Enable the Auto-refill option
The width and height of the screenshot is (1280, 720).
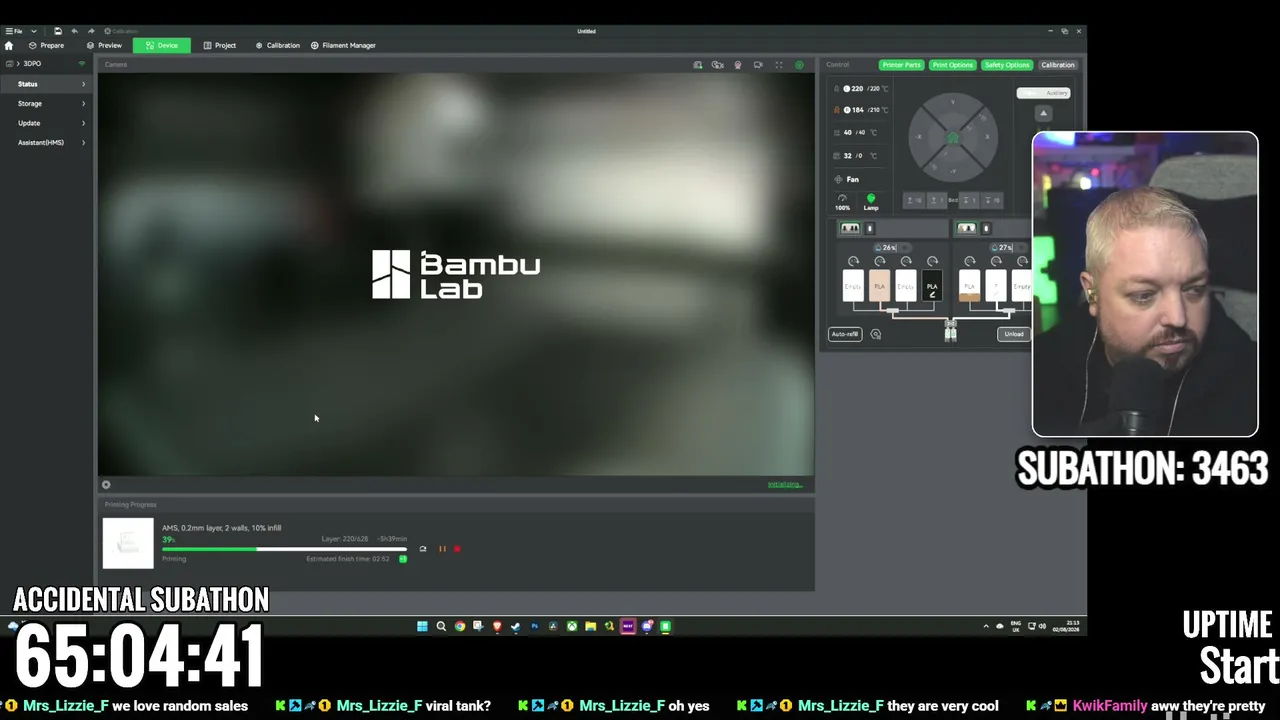[845, 334]
